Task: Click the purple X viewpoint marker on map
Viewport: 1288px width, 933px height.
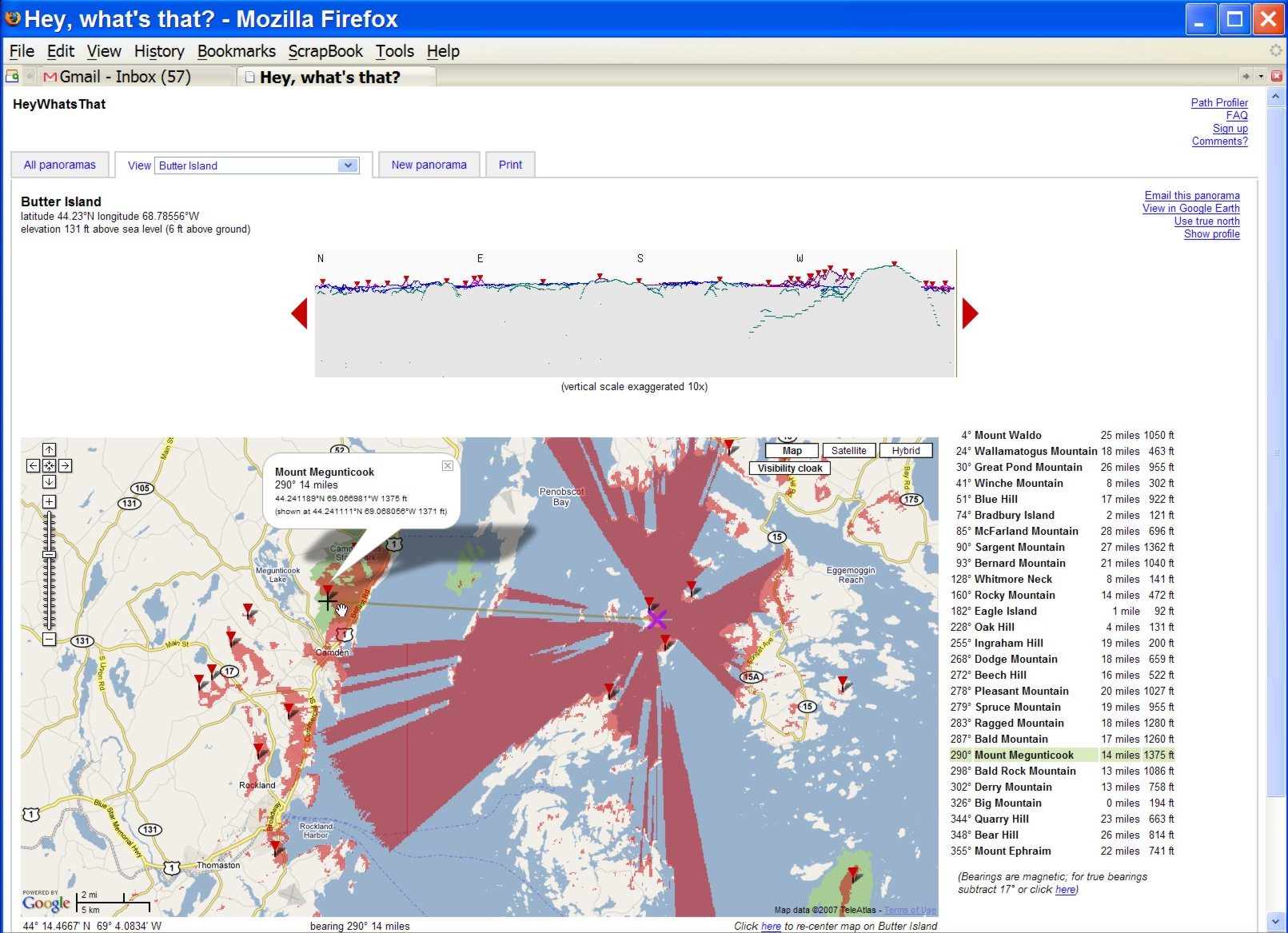Action: pos(656,619)
